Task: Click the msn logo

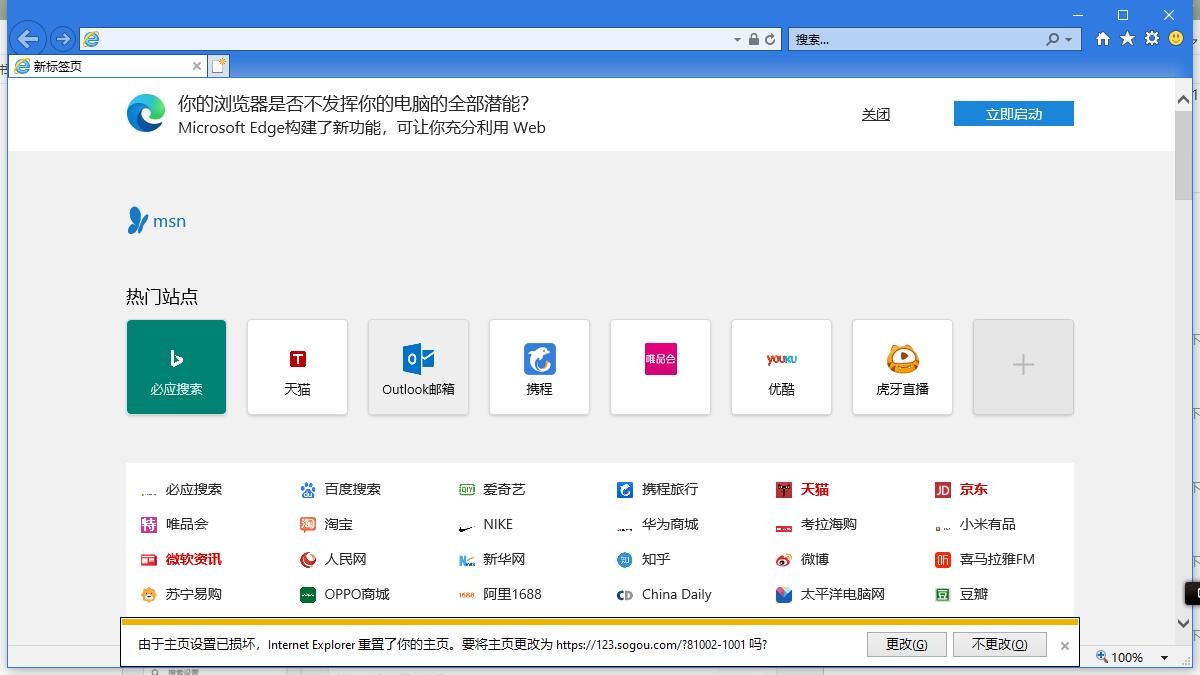Action: pos(156,220)
